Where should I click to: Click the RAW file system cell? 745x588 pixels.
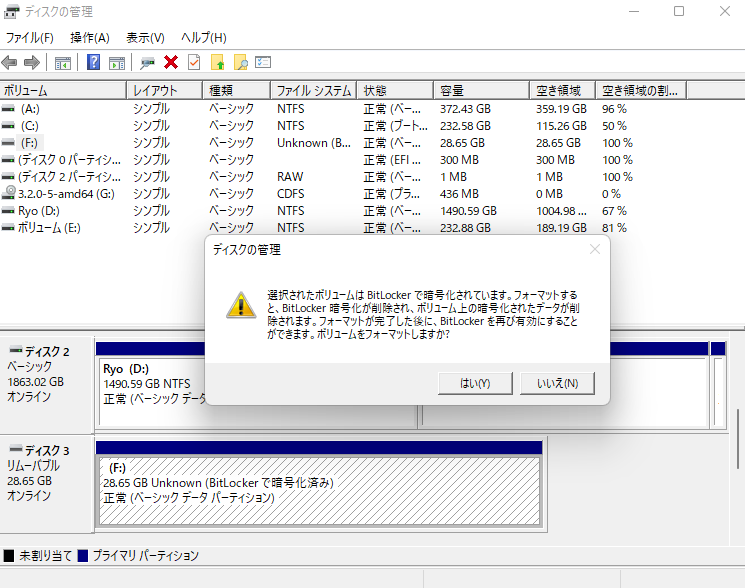coord(290,177)
